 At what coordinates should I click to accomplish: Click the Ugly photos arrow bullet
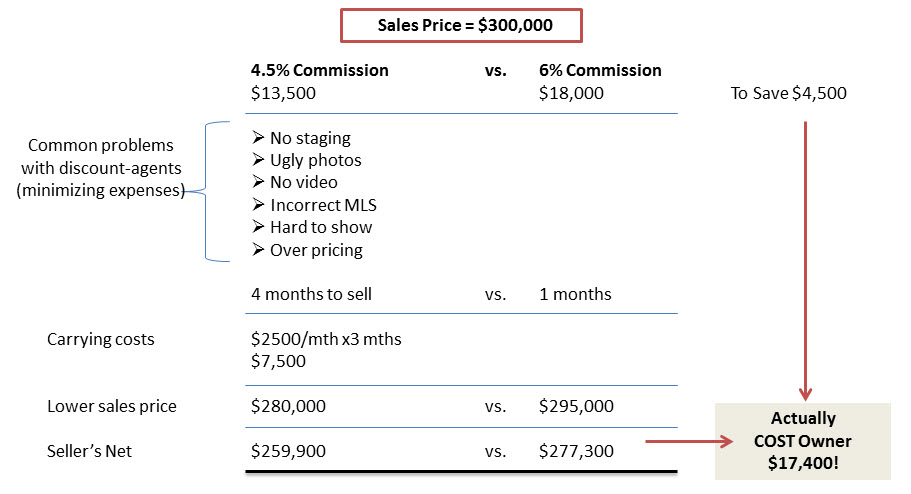click(259, 160)
